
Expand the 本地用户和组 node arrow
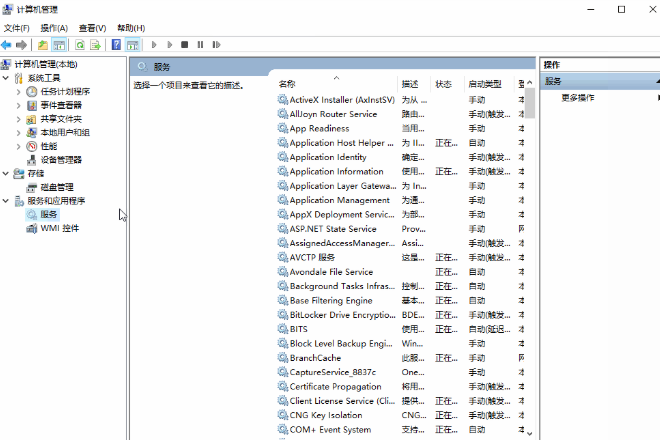[x=18, y=133]
